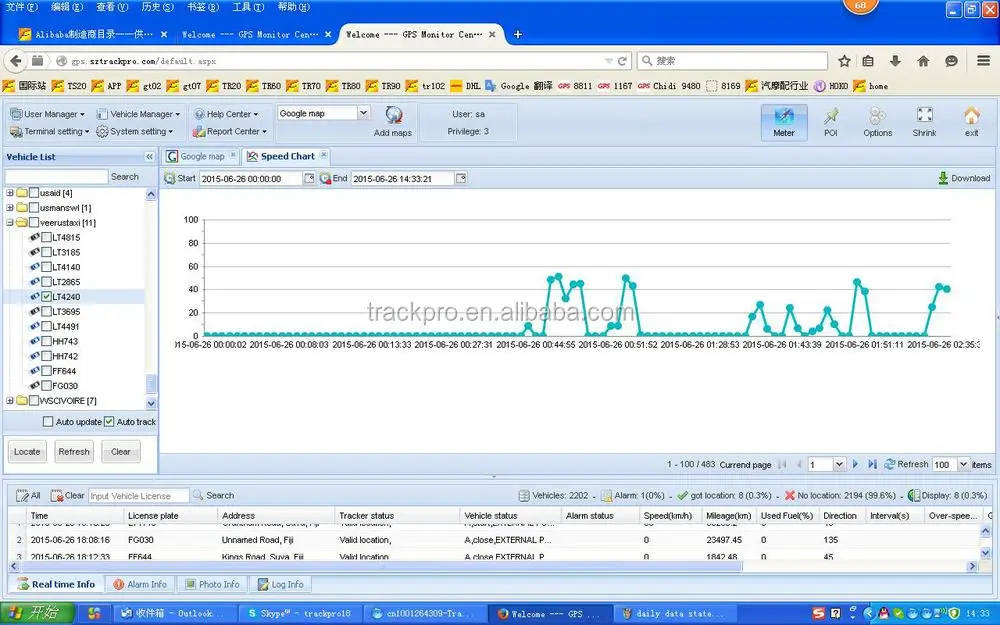The height and width of the screenshot is (625, 1000).
Task: Select the Meter tool icon
Action: 783,120
